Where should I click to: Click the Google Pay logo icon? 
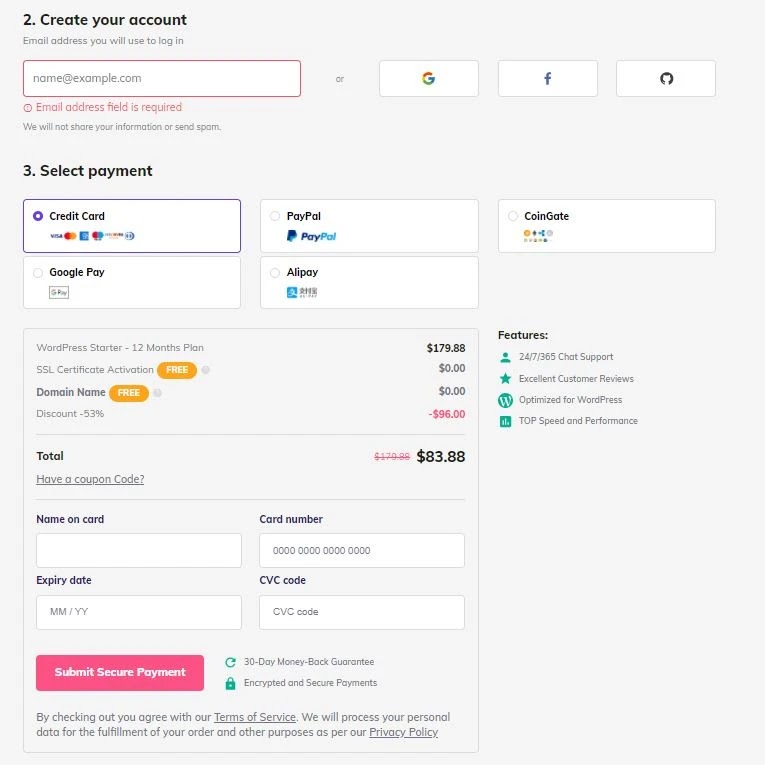click(59, 292)
